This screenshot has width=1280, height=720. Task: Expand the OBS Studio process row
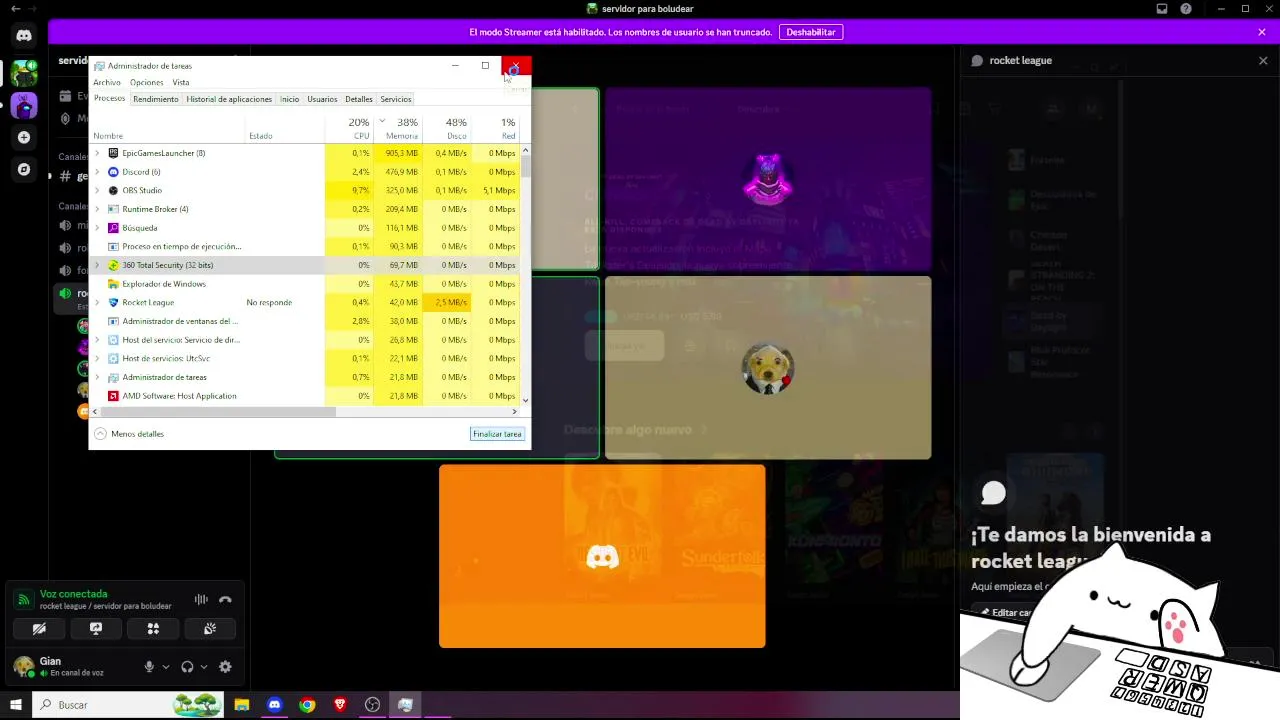tap(97, 190)
